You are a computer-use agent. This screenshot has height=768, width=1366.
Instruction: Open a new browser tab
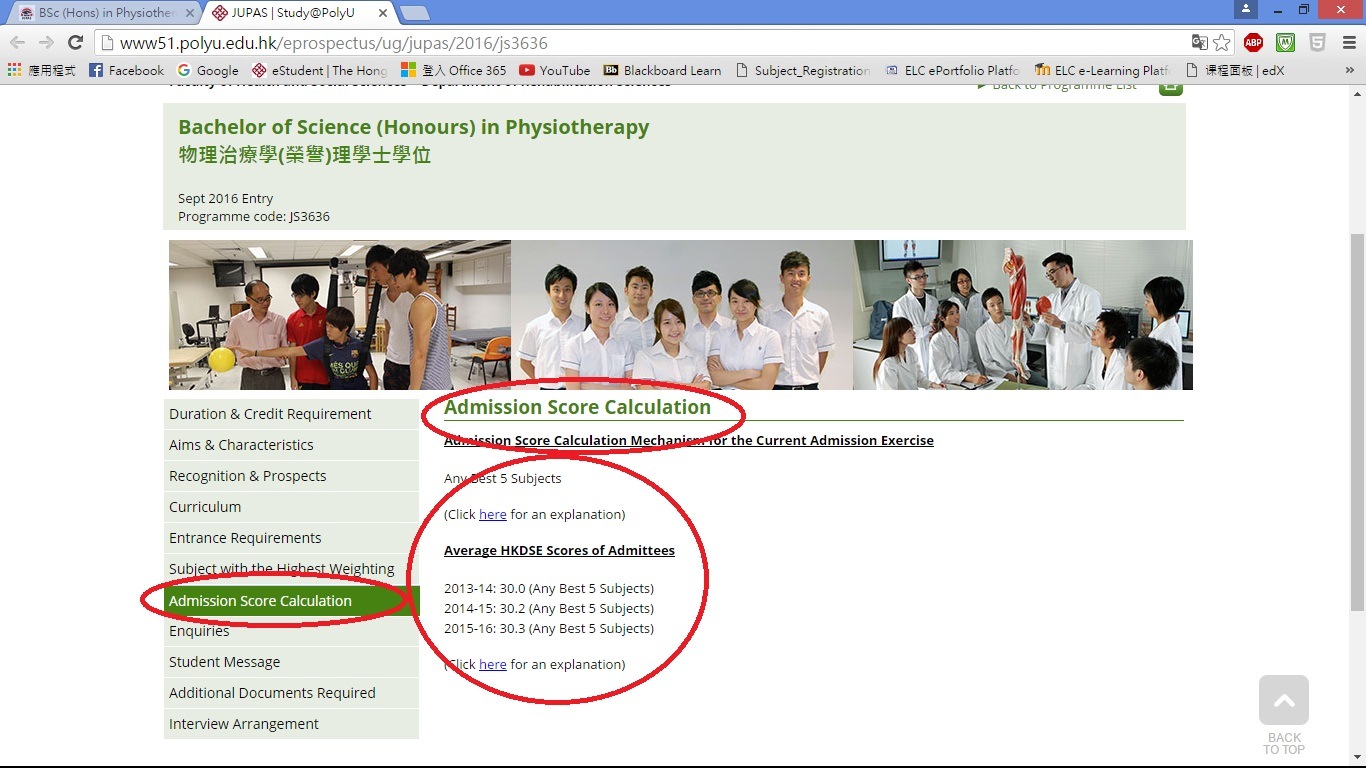click(x=415, y=13)
